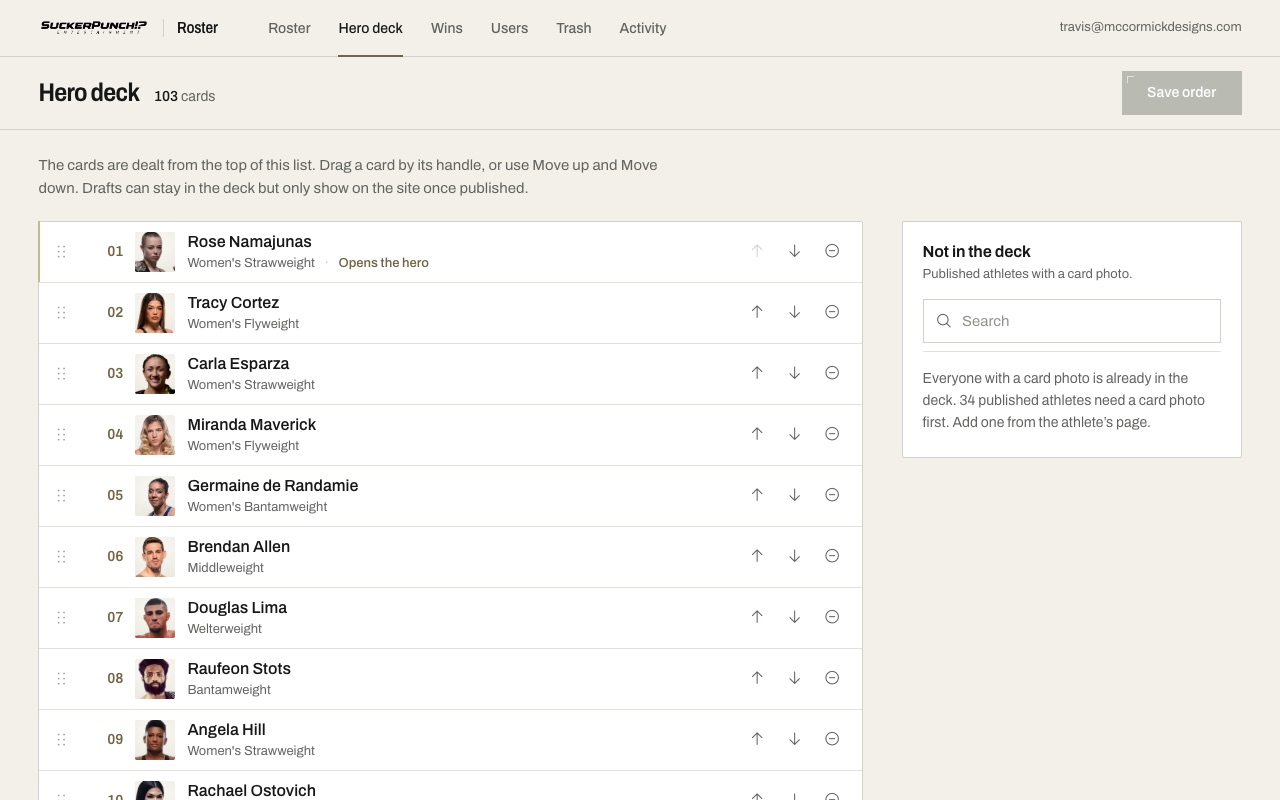The height and width of the screenshot is (800, 1280).
Task: Click the Carla Esparza name
Action: (x=238, y=364)
